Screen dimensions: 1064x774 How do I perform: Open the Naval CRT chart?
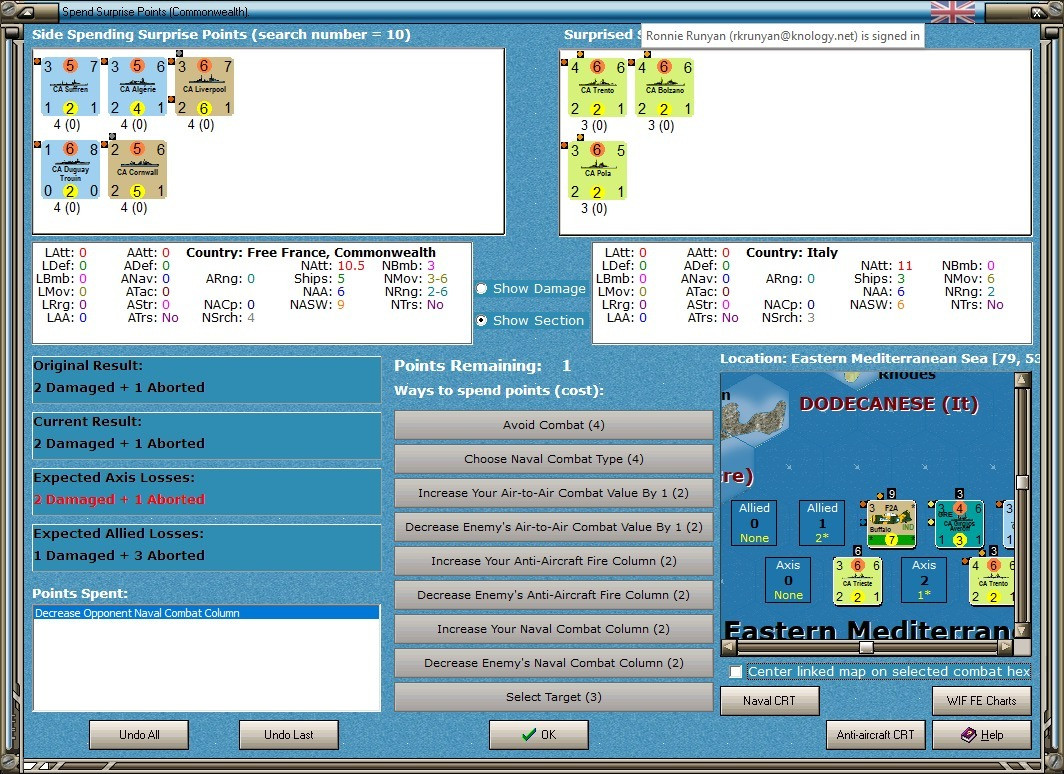[x=770, y=701]
